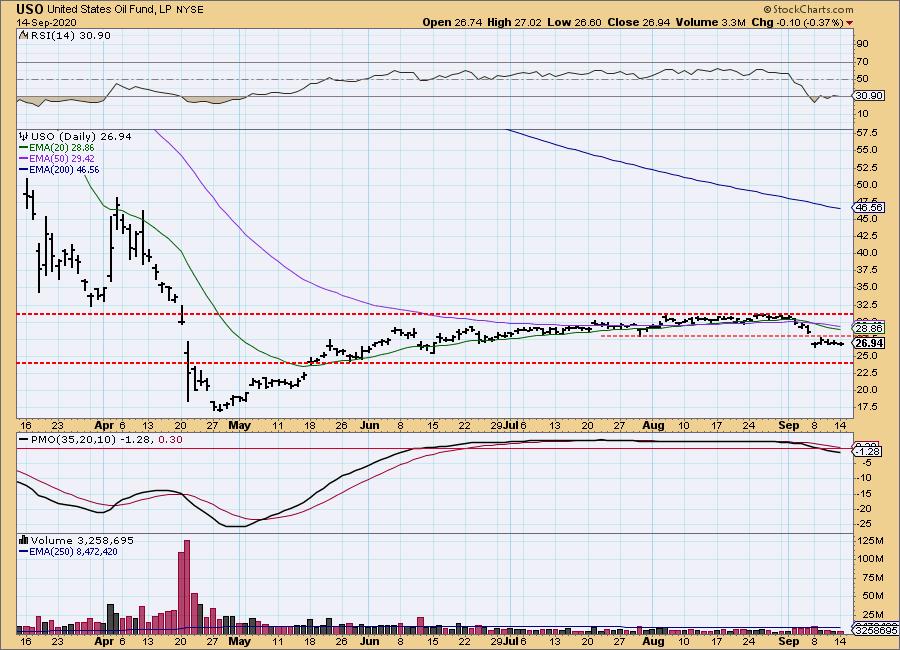Click the -1.28 PMO value tag

point(867,452)
